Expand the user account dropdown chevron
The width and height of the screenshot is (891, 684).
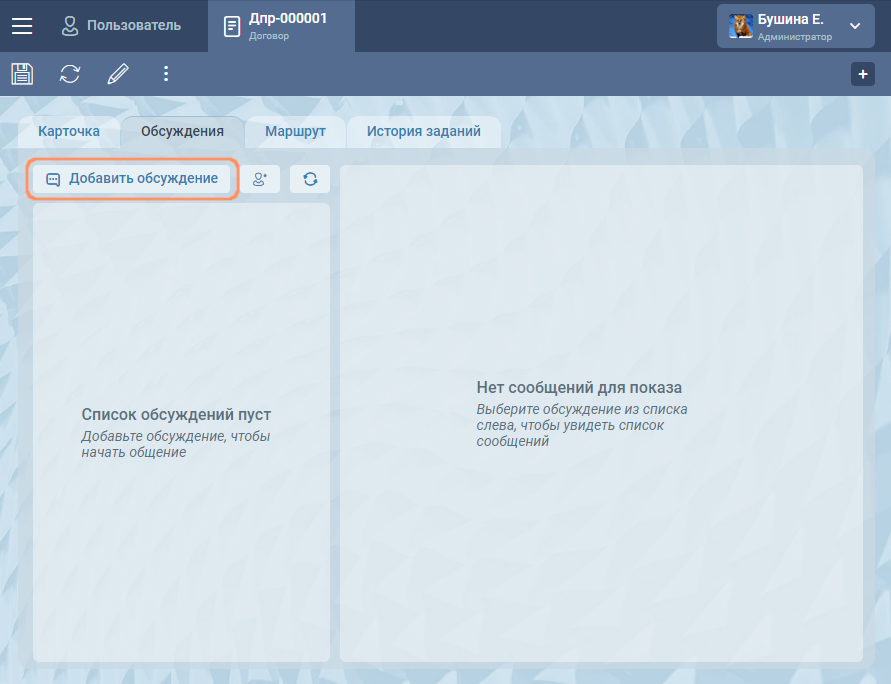tap(854, 26)
